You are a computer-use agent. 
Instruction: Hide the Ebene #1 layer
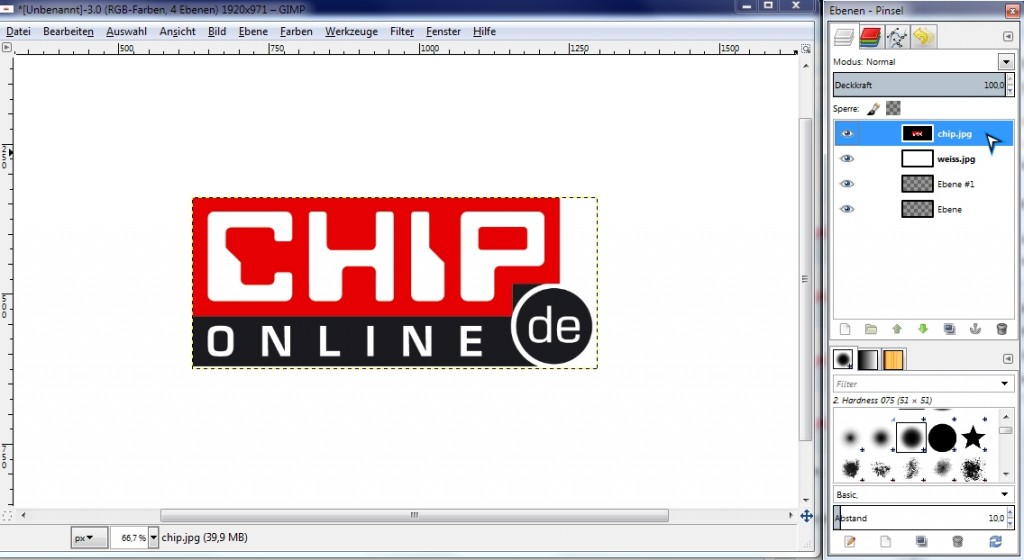[847, 184]
